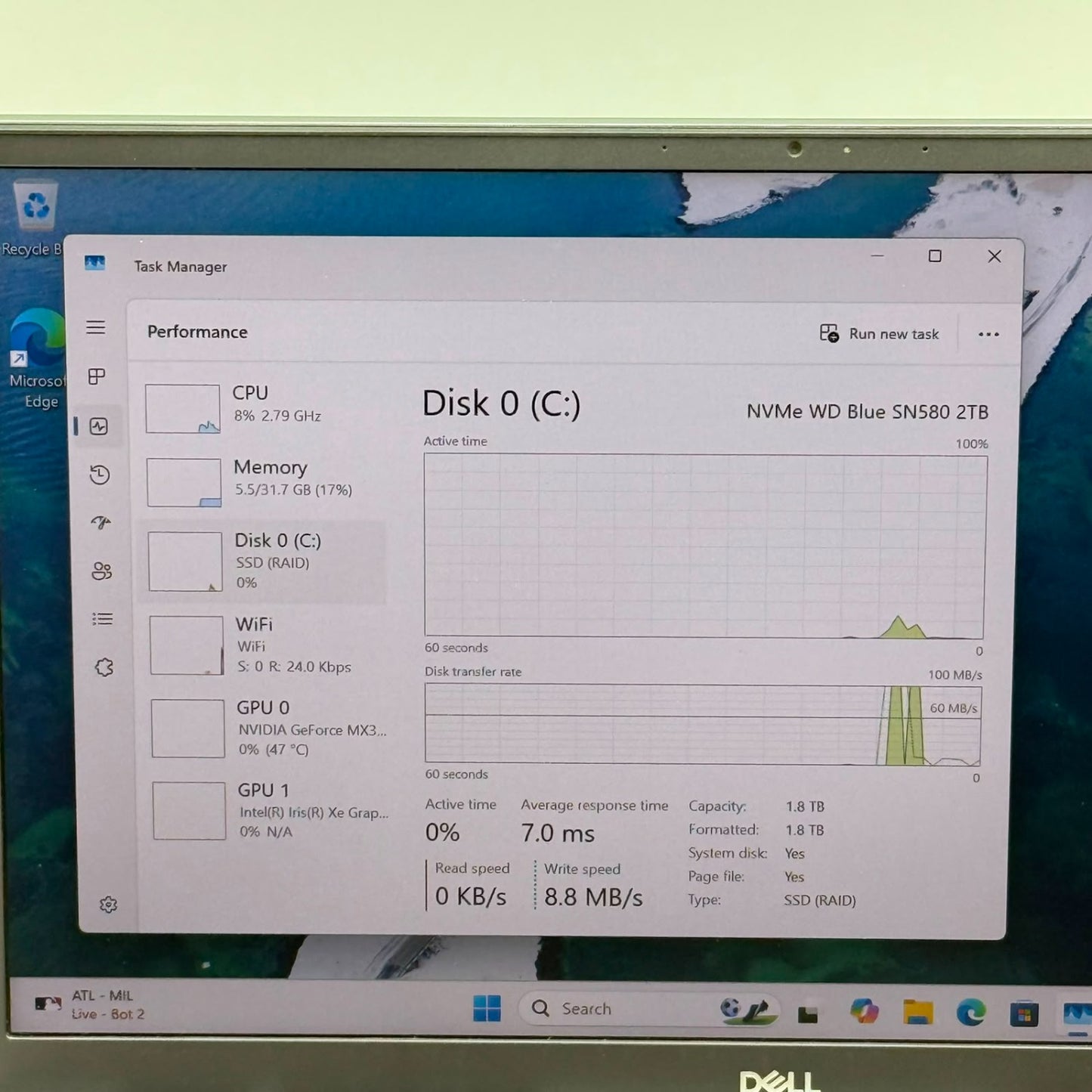Click the Capacity "1.8 TB" value
Screen dimensions: 1092x1092
pyautogui.click(x=805, y=806)
